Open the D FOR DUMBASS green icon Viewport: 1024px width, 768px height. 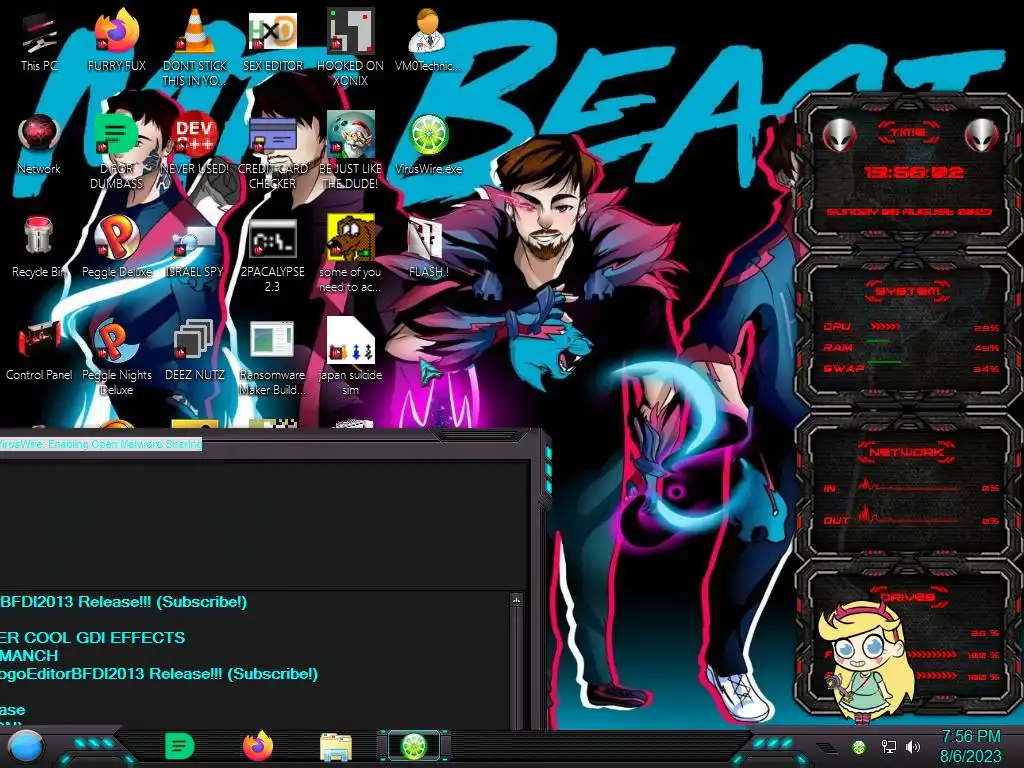[116, 151]
